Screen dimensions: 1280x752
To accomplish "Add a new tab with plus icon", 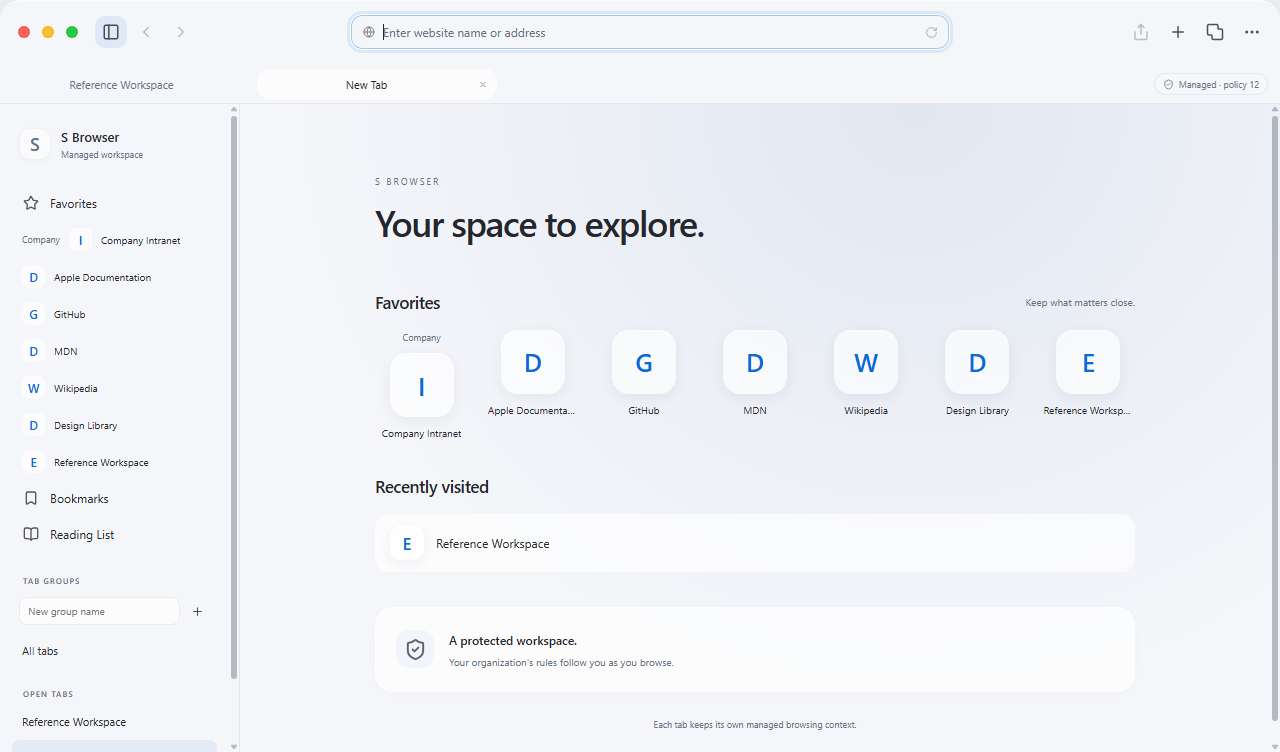I will coord(1178,32).
